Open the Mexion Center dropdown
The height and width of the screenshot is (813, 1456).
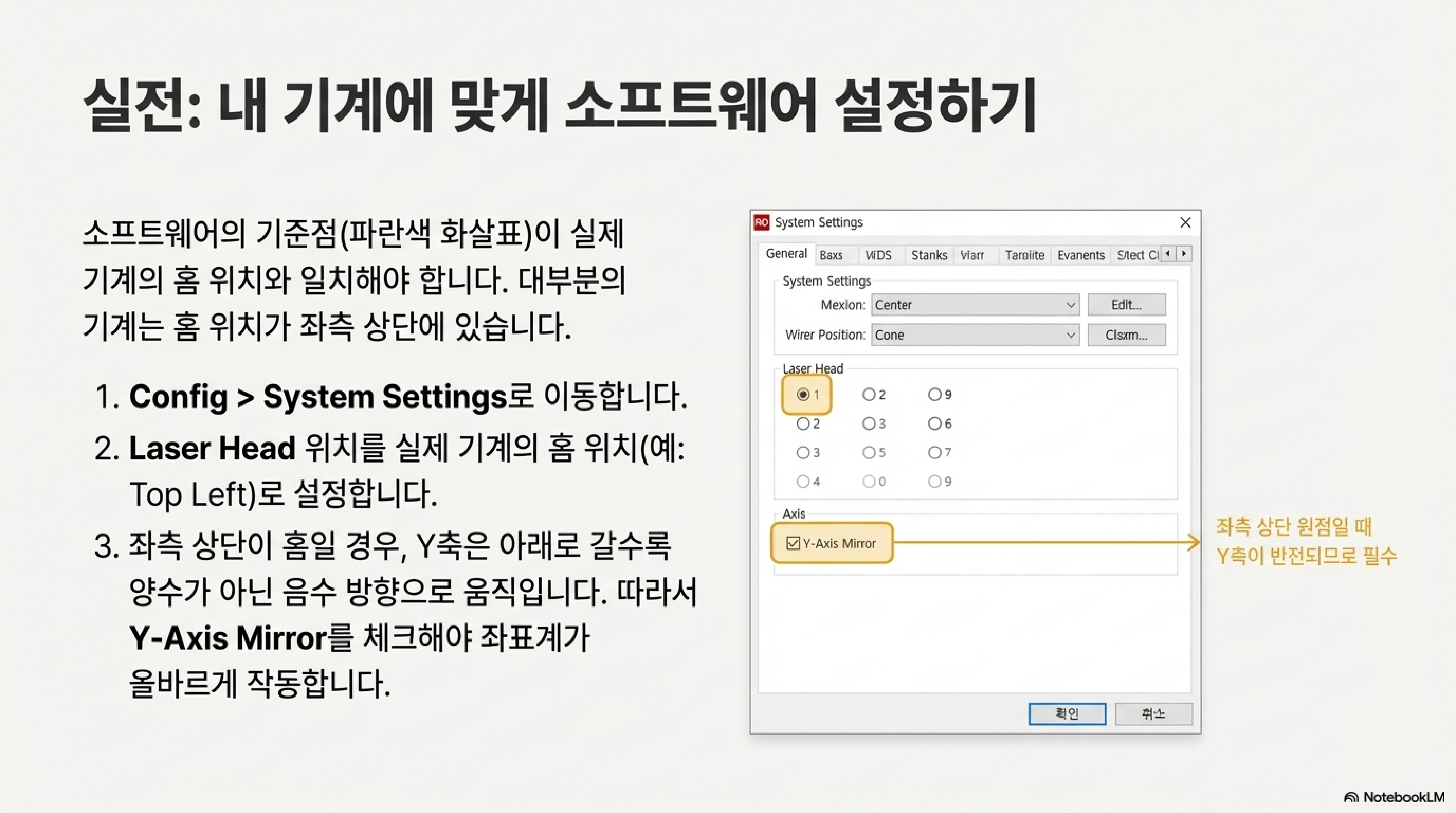click(x=975, y=305)
